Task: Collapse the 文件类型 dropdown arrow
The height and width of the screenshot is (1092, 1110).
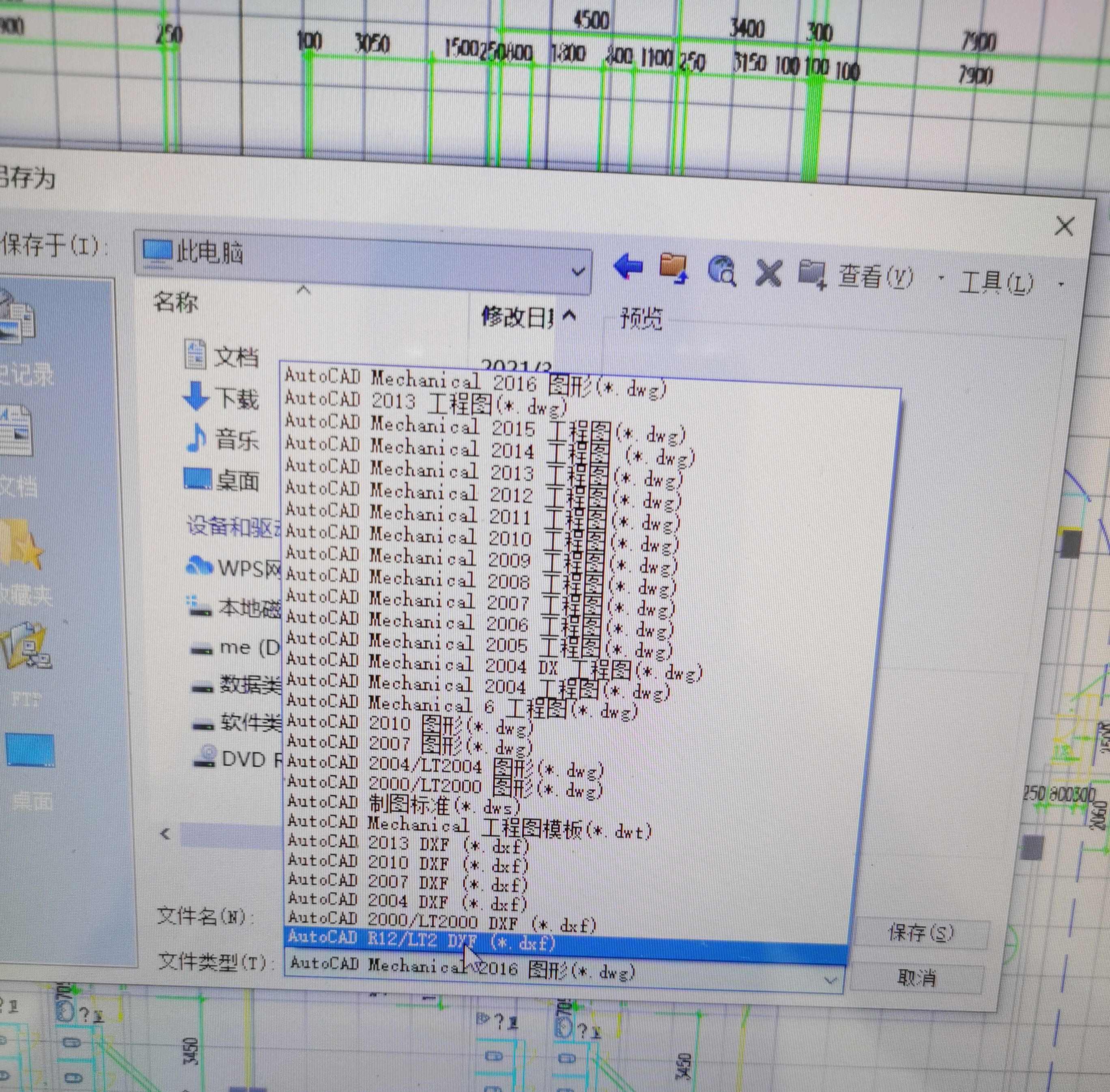Action: (830, 980)
